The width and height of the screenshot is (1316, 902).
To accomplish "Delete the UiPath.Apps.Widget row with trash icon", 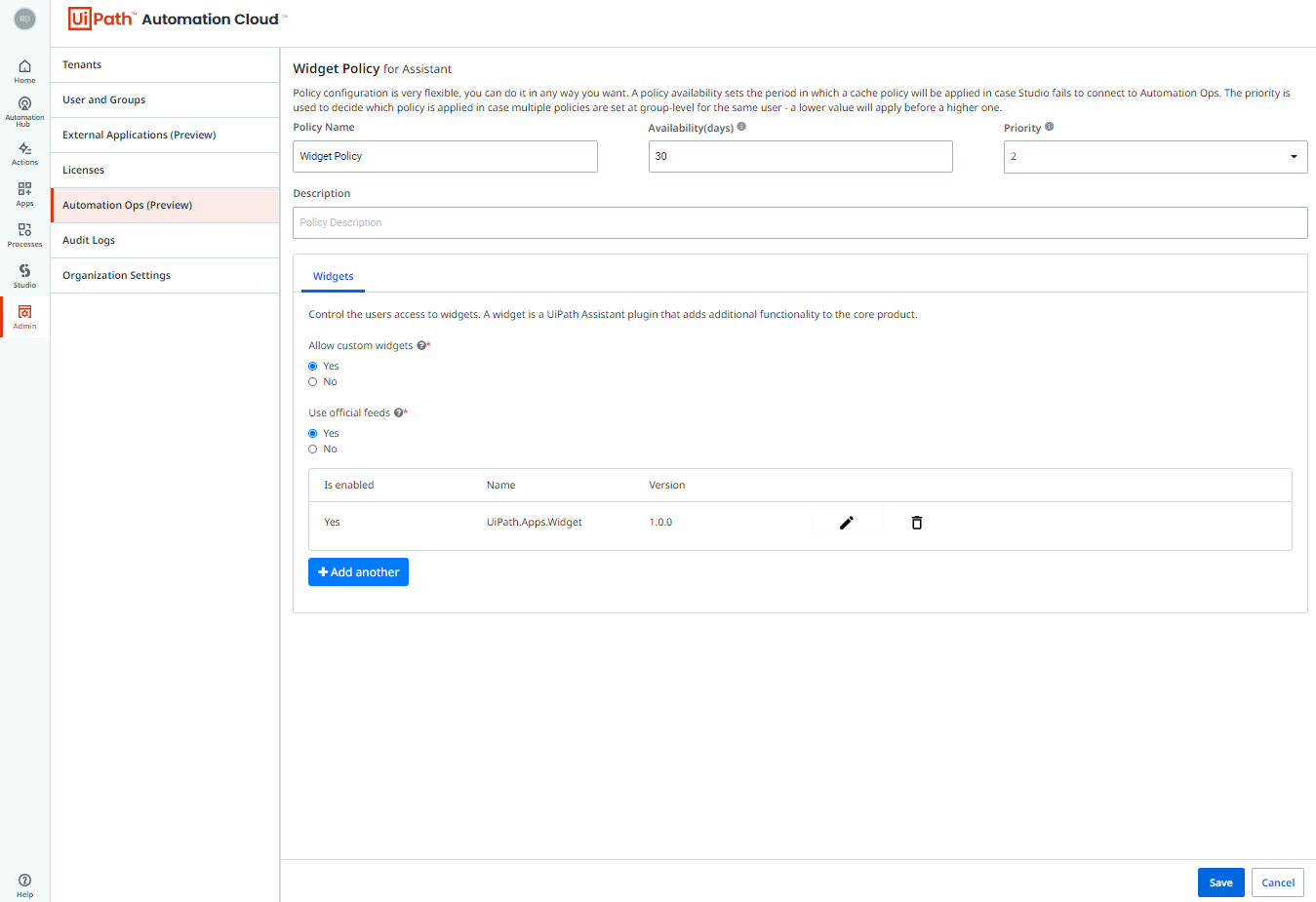I will pos(917,523).
